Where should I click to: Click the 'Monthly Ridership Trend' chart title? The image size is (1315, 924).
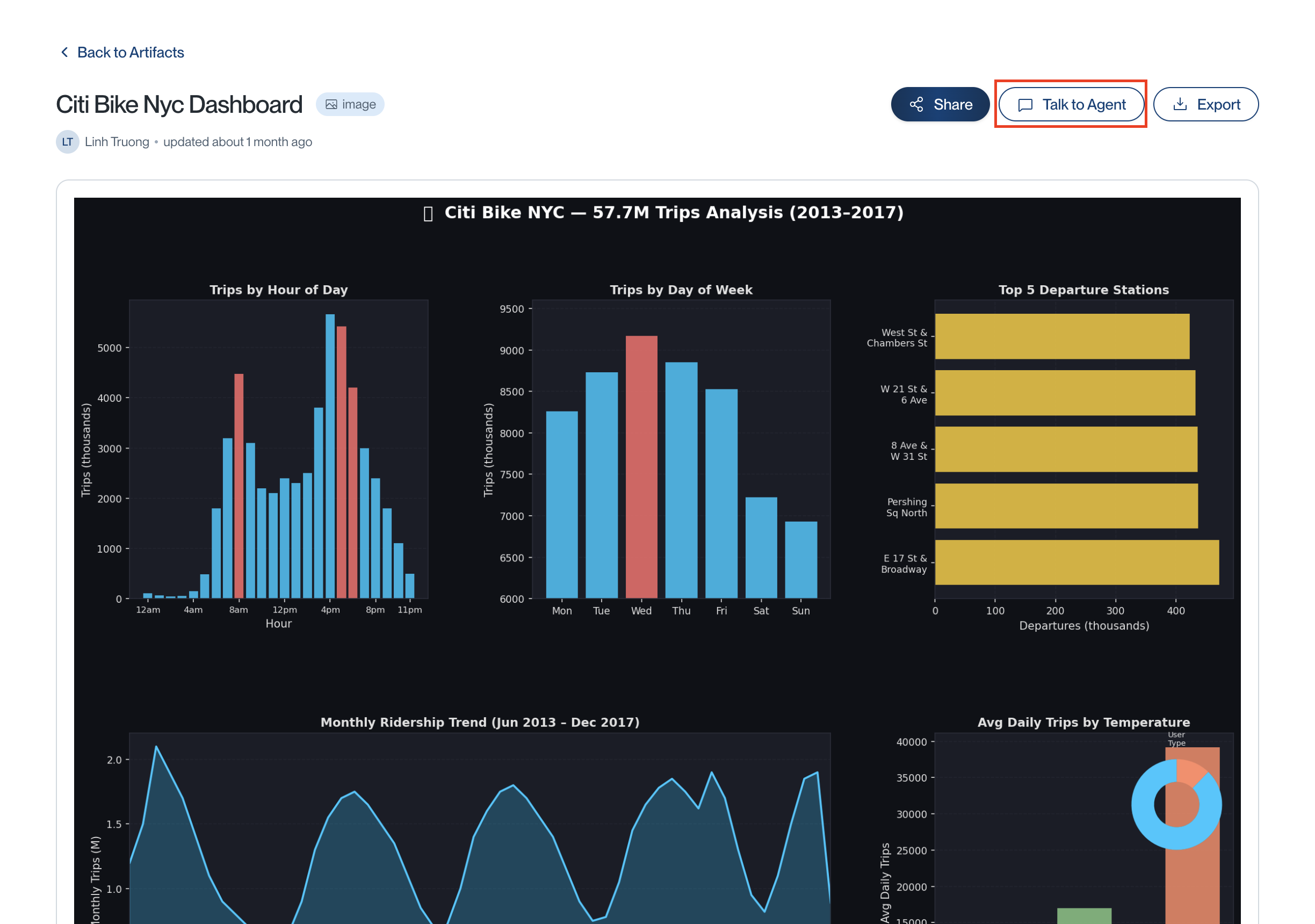[x=480, y=723]
